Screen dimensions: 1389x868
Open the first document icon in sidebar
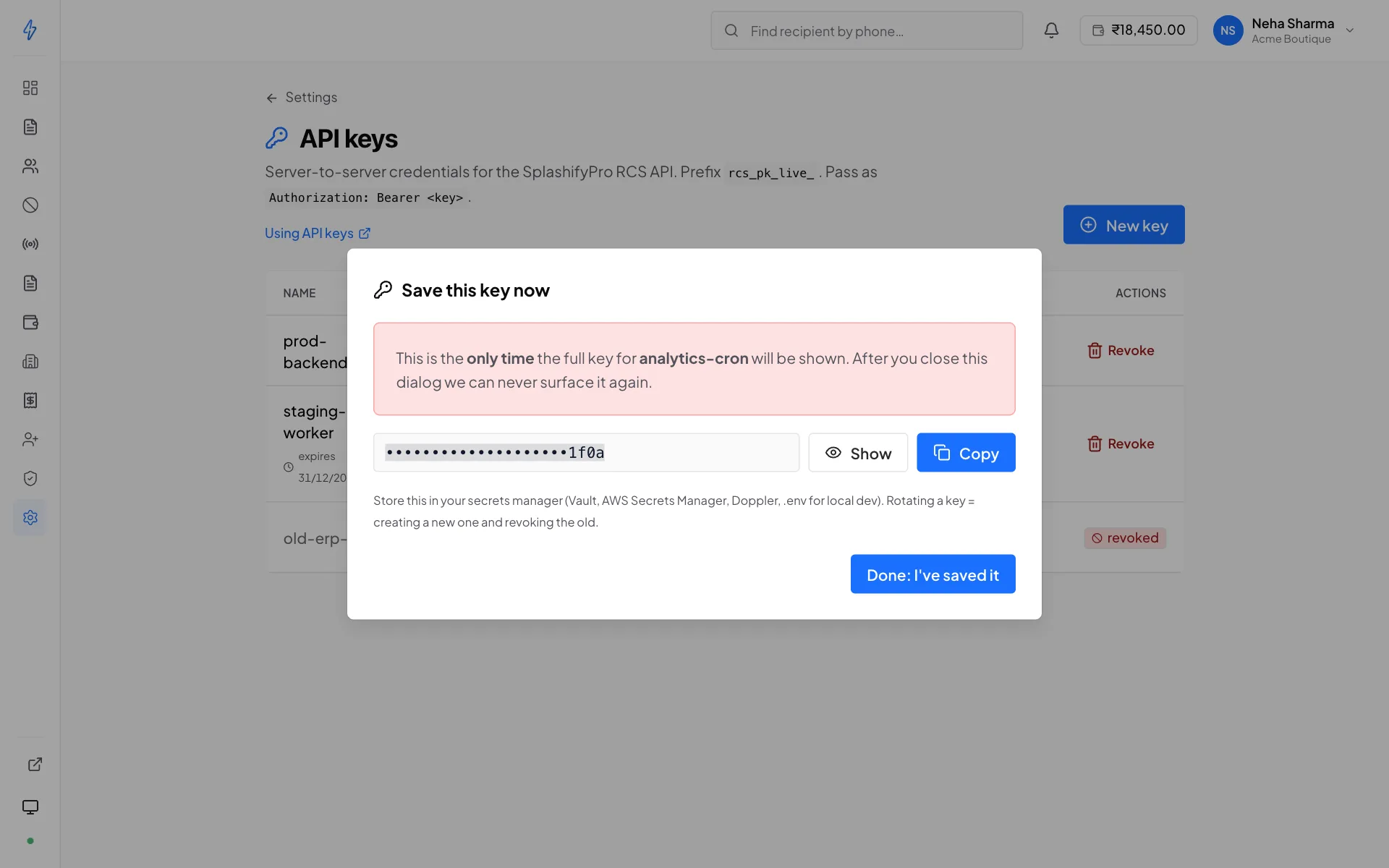[x=30, y=127]
